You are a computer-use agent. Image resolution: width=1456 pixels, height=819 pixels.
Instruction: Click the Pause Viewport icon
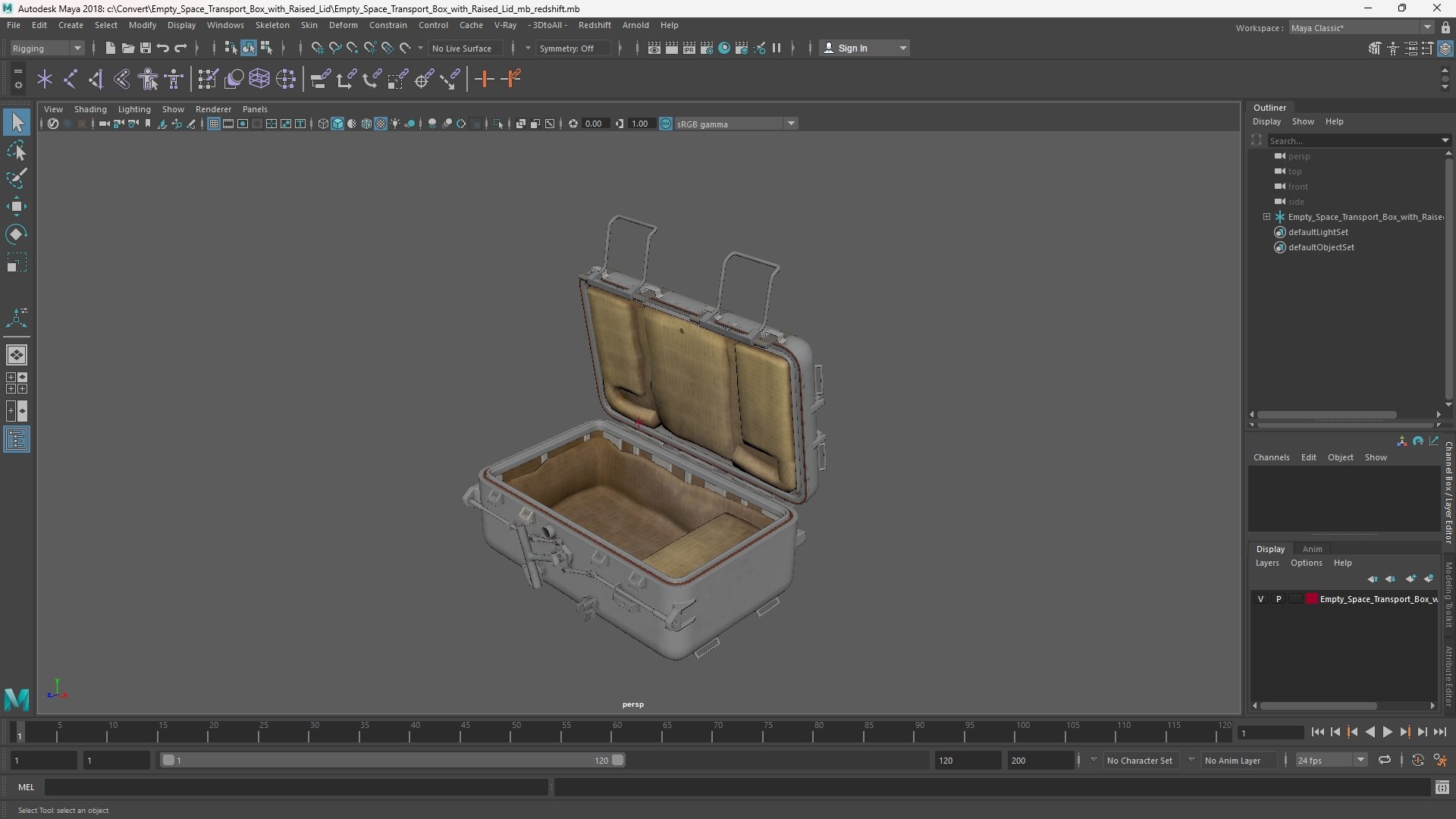777,48
